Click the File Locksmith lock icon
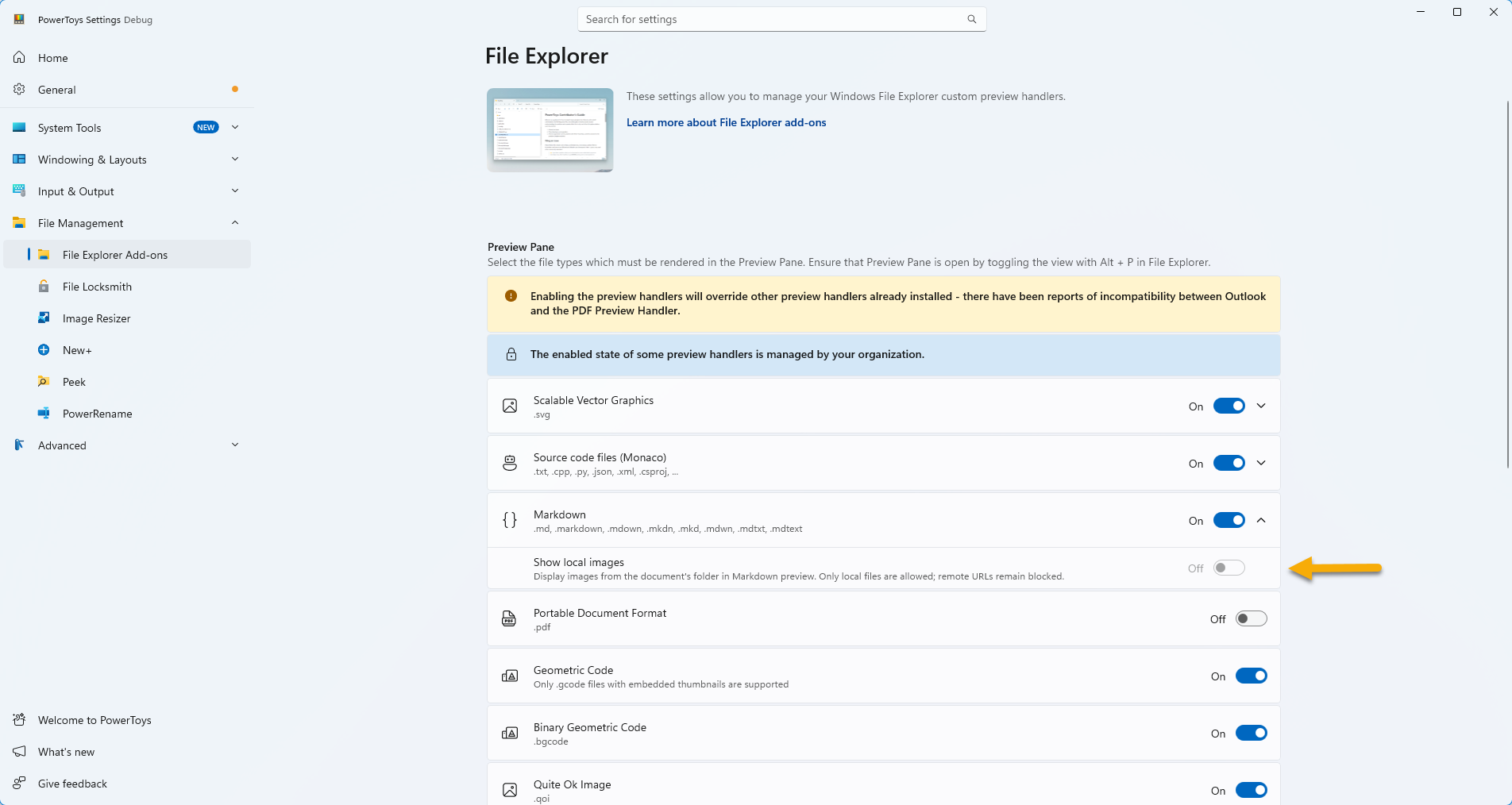The image size is (1512, 805). (x=44, y=286)
